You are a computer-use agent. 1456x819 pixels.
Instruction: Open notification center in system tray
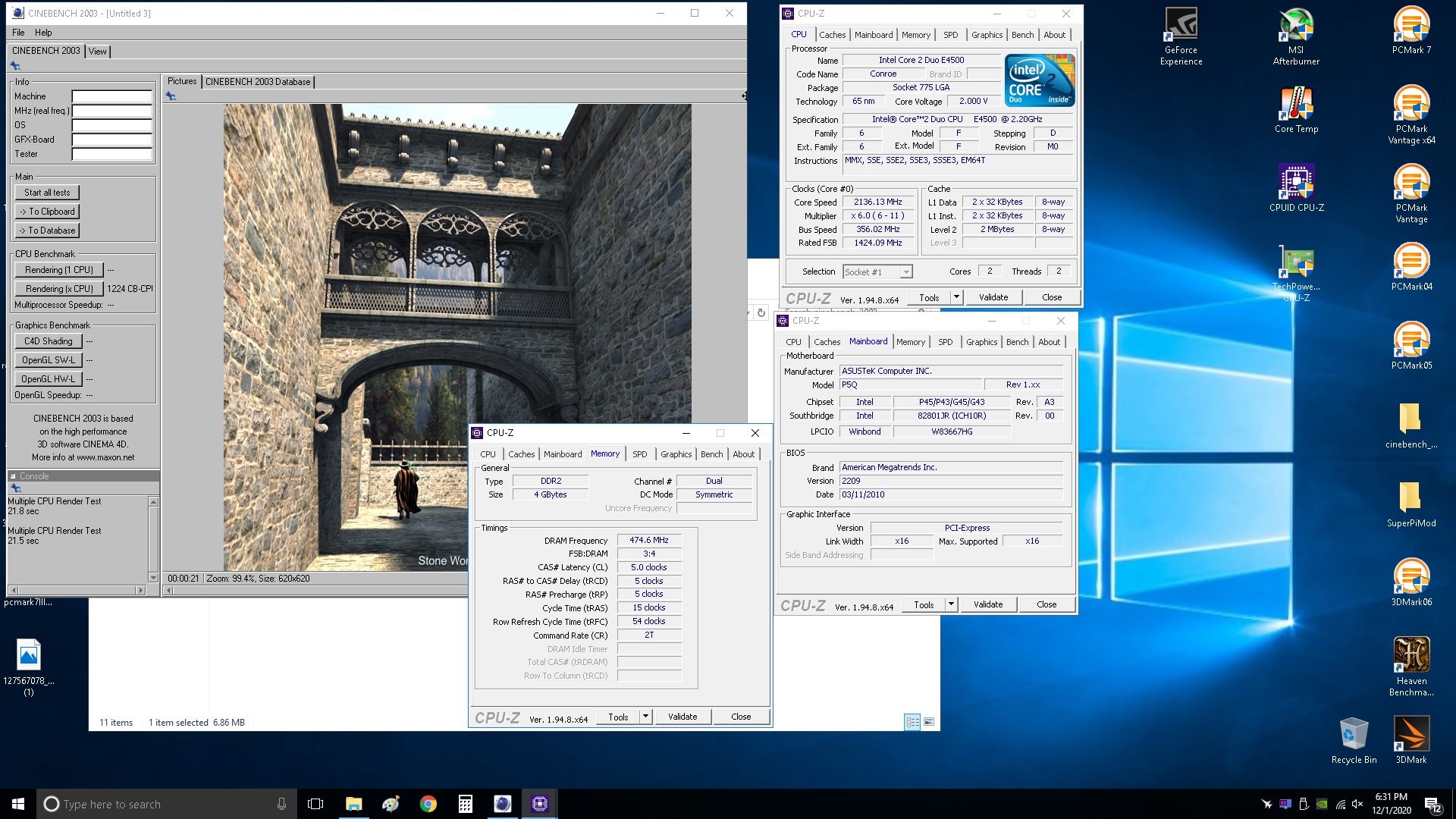1433,804
